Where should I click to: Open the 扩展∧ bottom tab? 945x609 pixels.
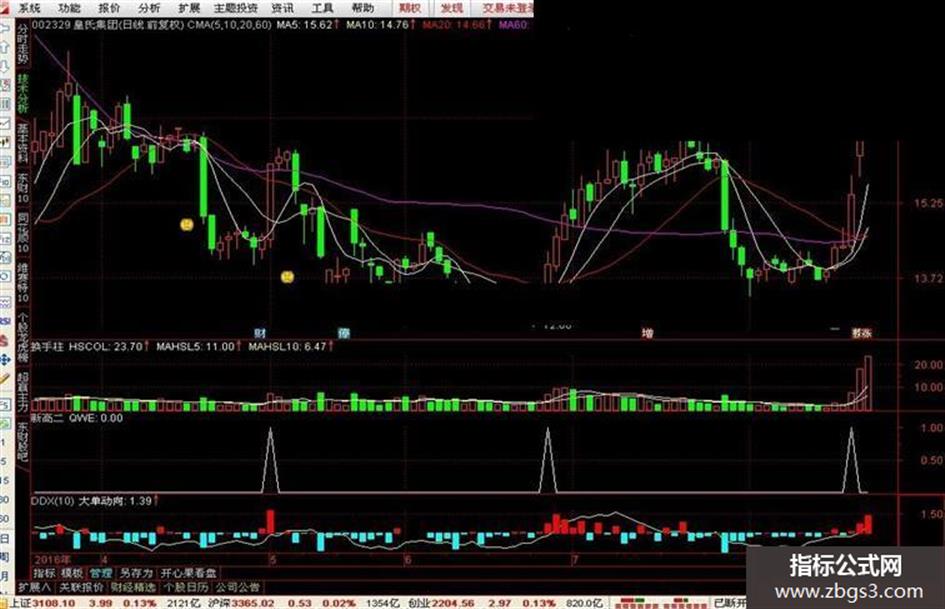(x=36, y=587)
